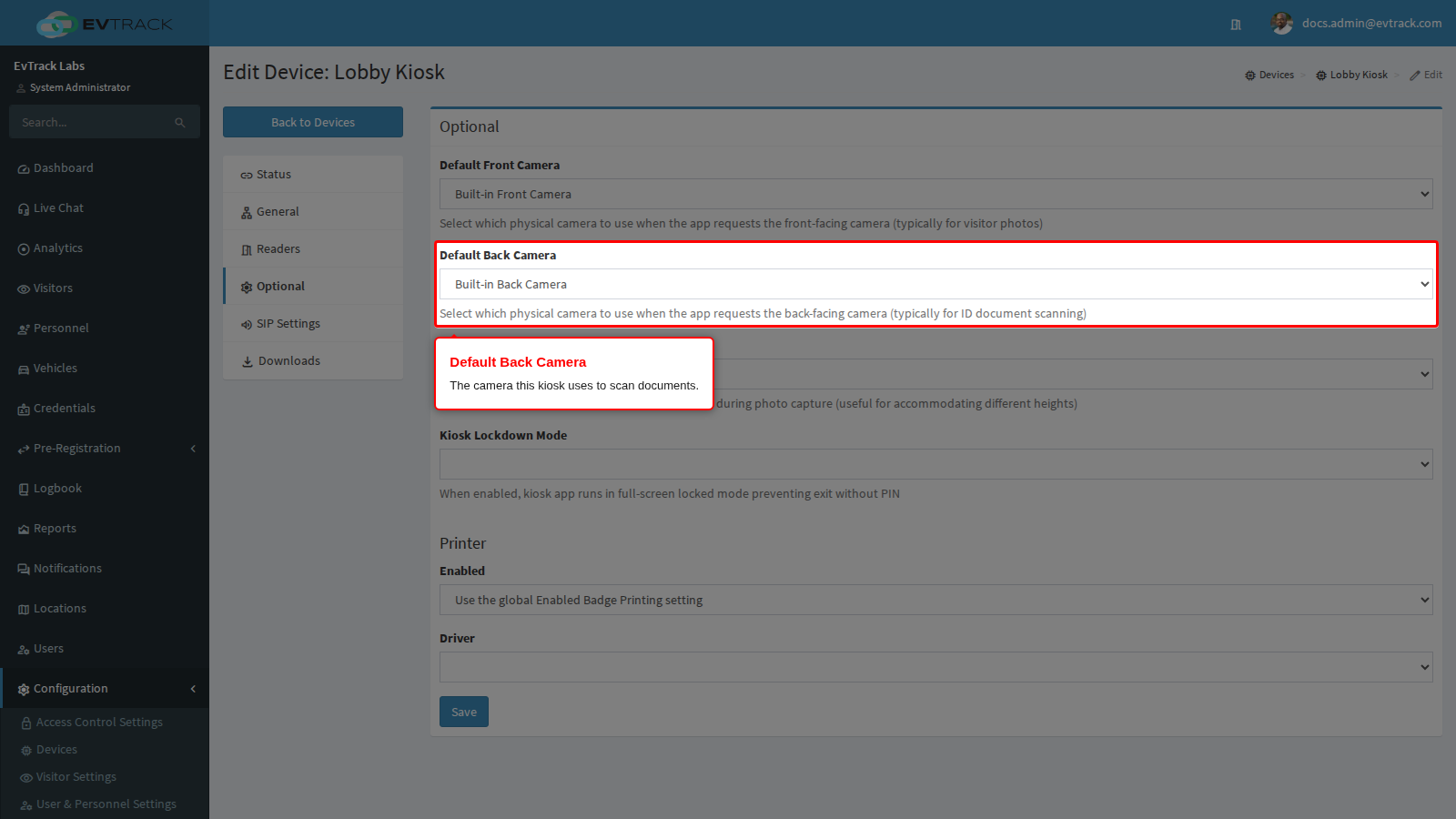Switch to the General tab
This screenshot has width=1456, height=819.
(x=313, y=212)
